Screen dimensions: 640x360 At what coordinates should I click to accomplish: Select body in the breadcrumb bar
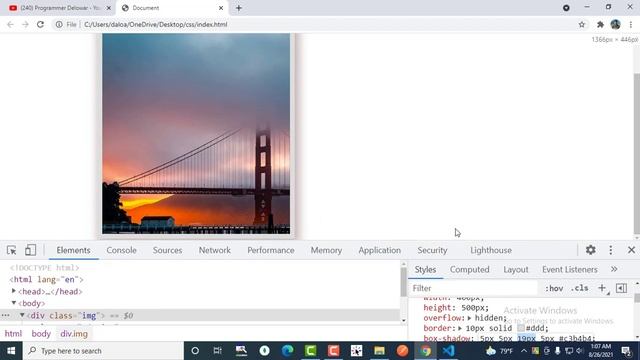tap(41, 334)
